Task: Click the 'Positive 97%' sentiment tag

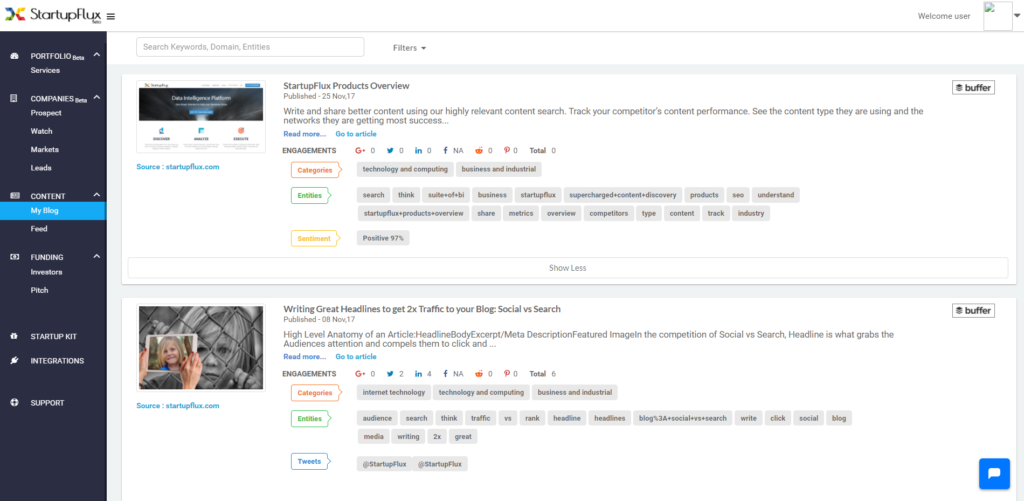Action: coord(383,238)
